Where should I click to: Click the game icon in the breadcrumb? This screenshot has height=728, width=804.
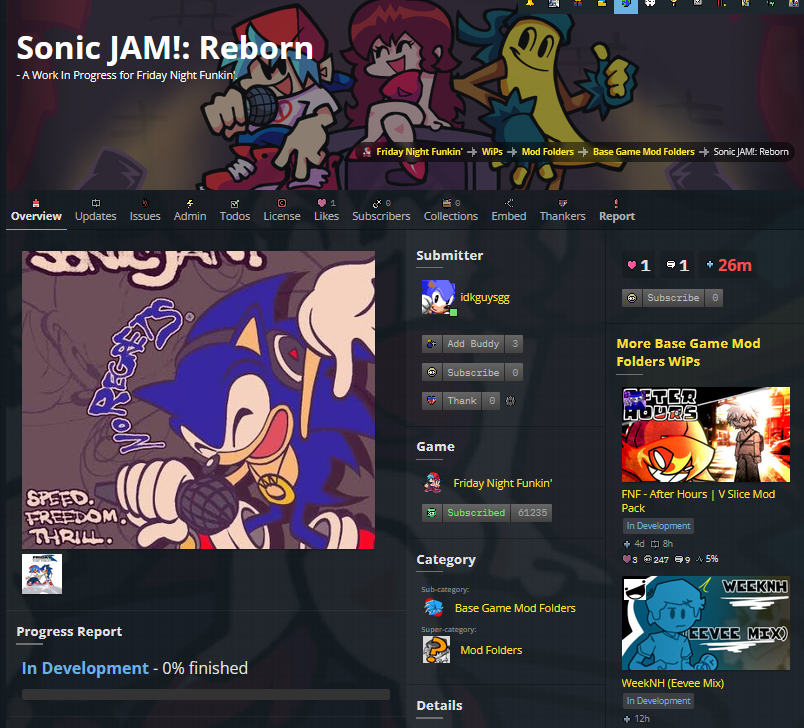(367, 152)
